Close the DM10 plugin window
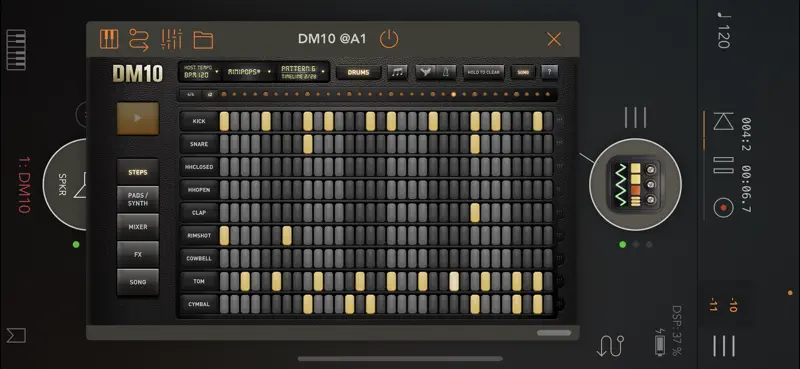Image resolution: width=800 pixels, height=369 pixels. point(554,39)
